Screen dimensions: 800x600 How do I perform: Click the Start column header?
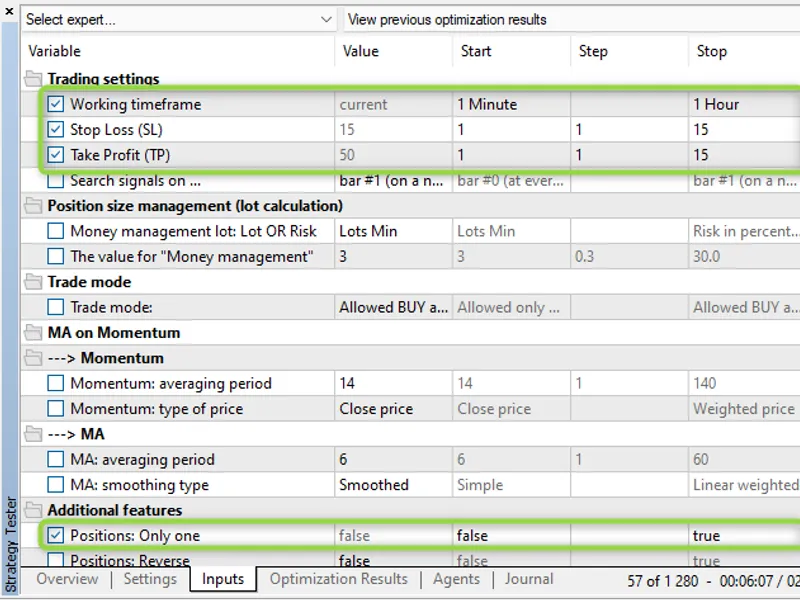(512, 51)
